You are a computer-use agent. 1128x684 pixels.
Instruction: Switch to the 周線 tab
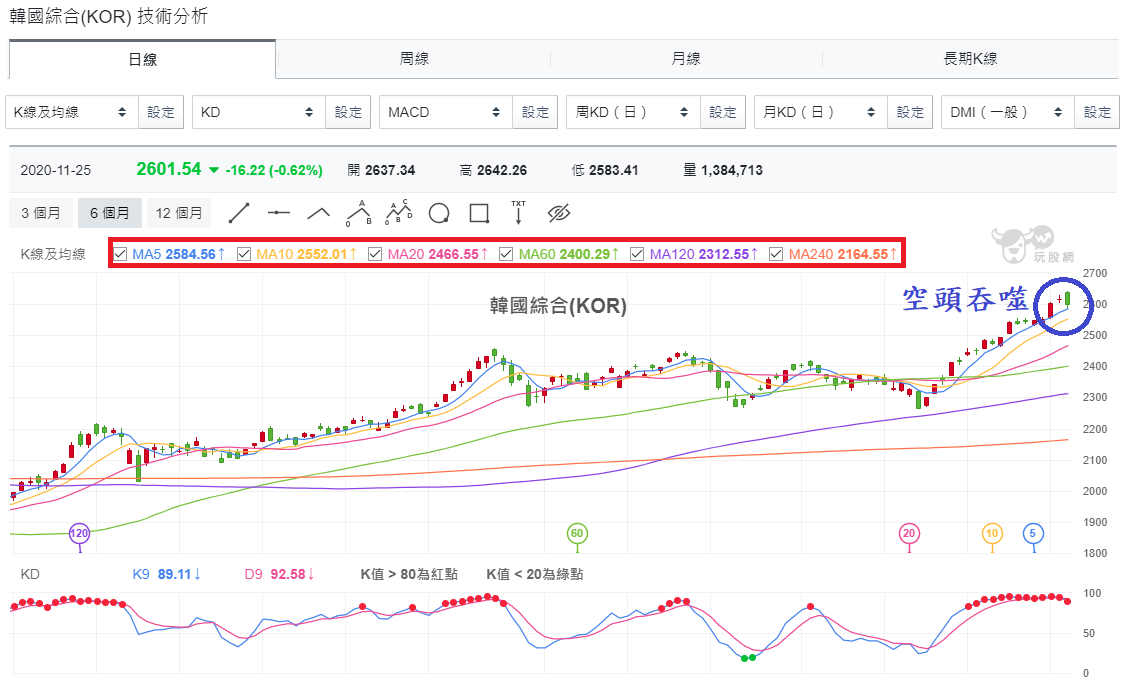tap(414, 59)
